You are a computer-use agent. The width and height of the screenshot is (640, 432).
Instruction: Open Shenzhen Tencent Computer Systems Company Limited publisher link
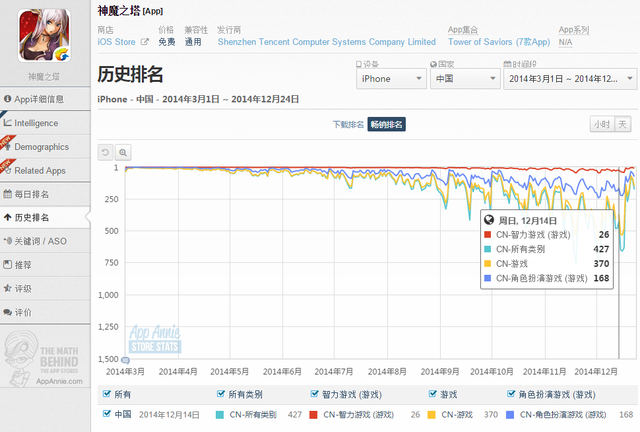tap(327, 42)
